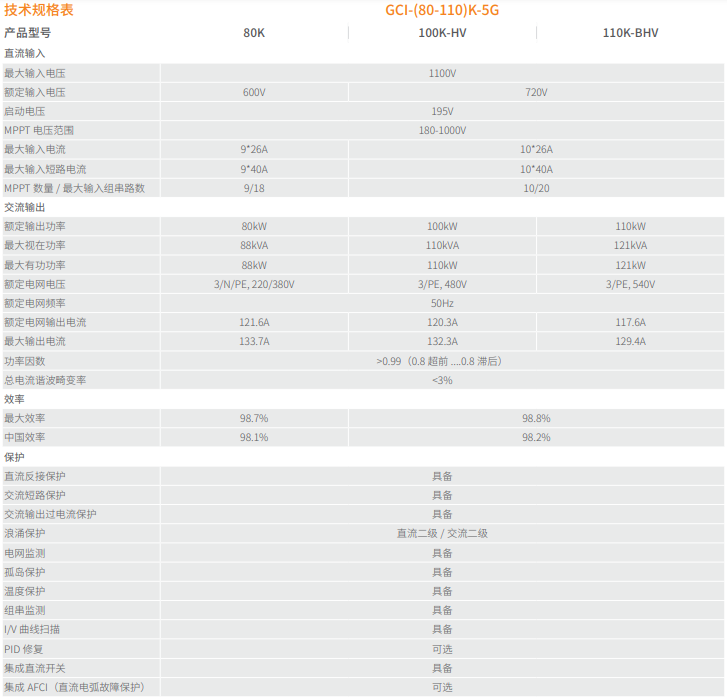Click the 720V rated input voltage cell
Screen dimensions: 727x697
click(x=536, y=92)
